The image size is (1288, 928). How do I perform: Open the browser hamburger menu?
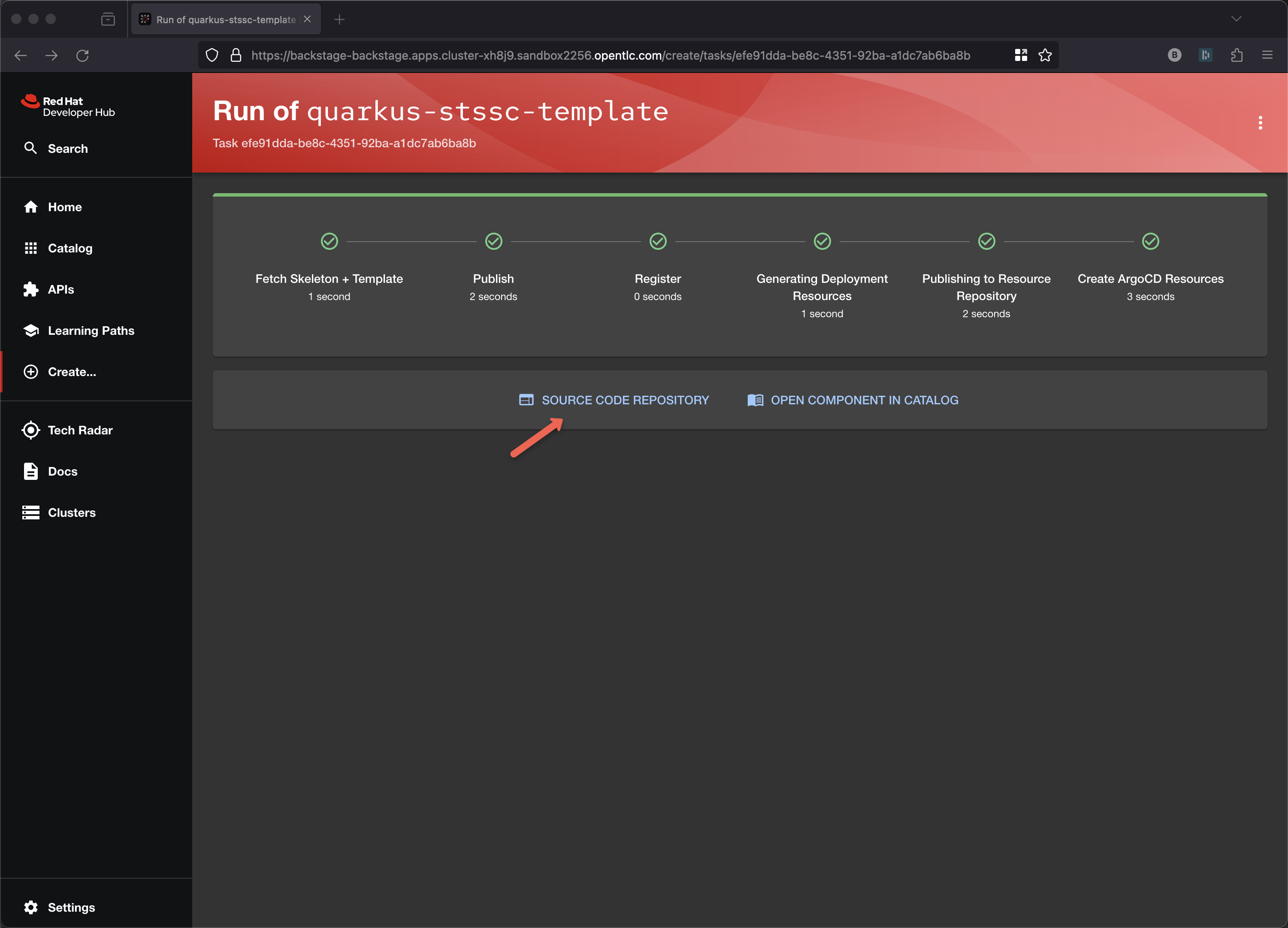(x=1267, y=55)
